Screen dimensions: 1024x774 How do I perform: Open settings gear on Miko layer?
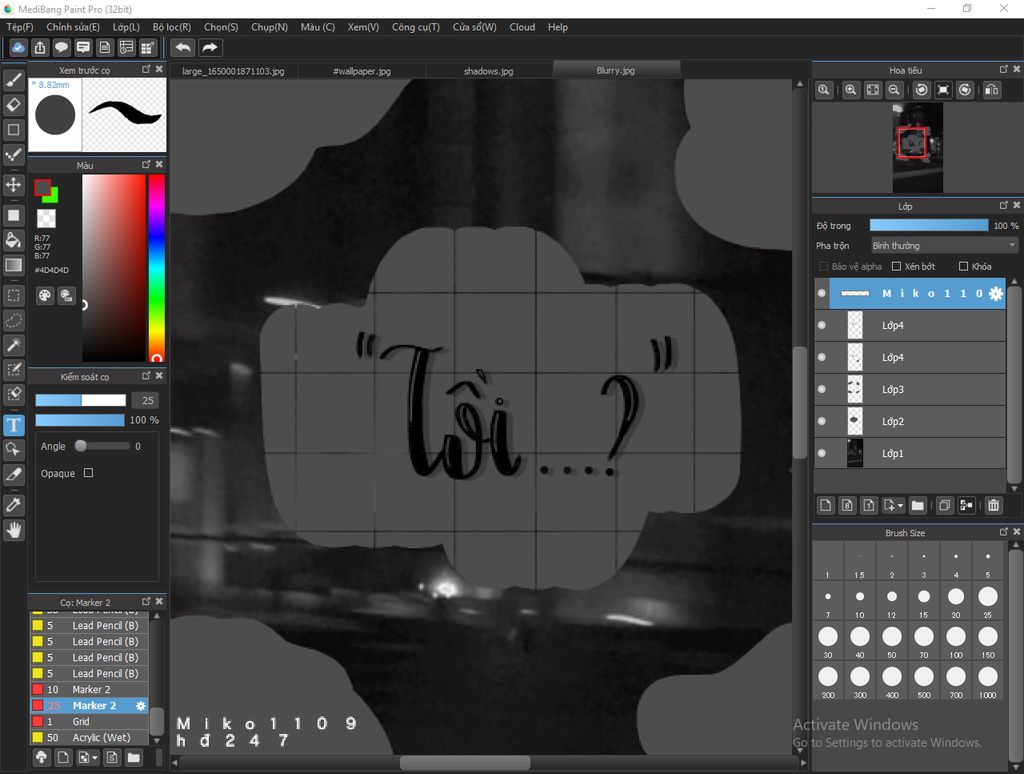click(x=995, y=294)
